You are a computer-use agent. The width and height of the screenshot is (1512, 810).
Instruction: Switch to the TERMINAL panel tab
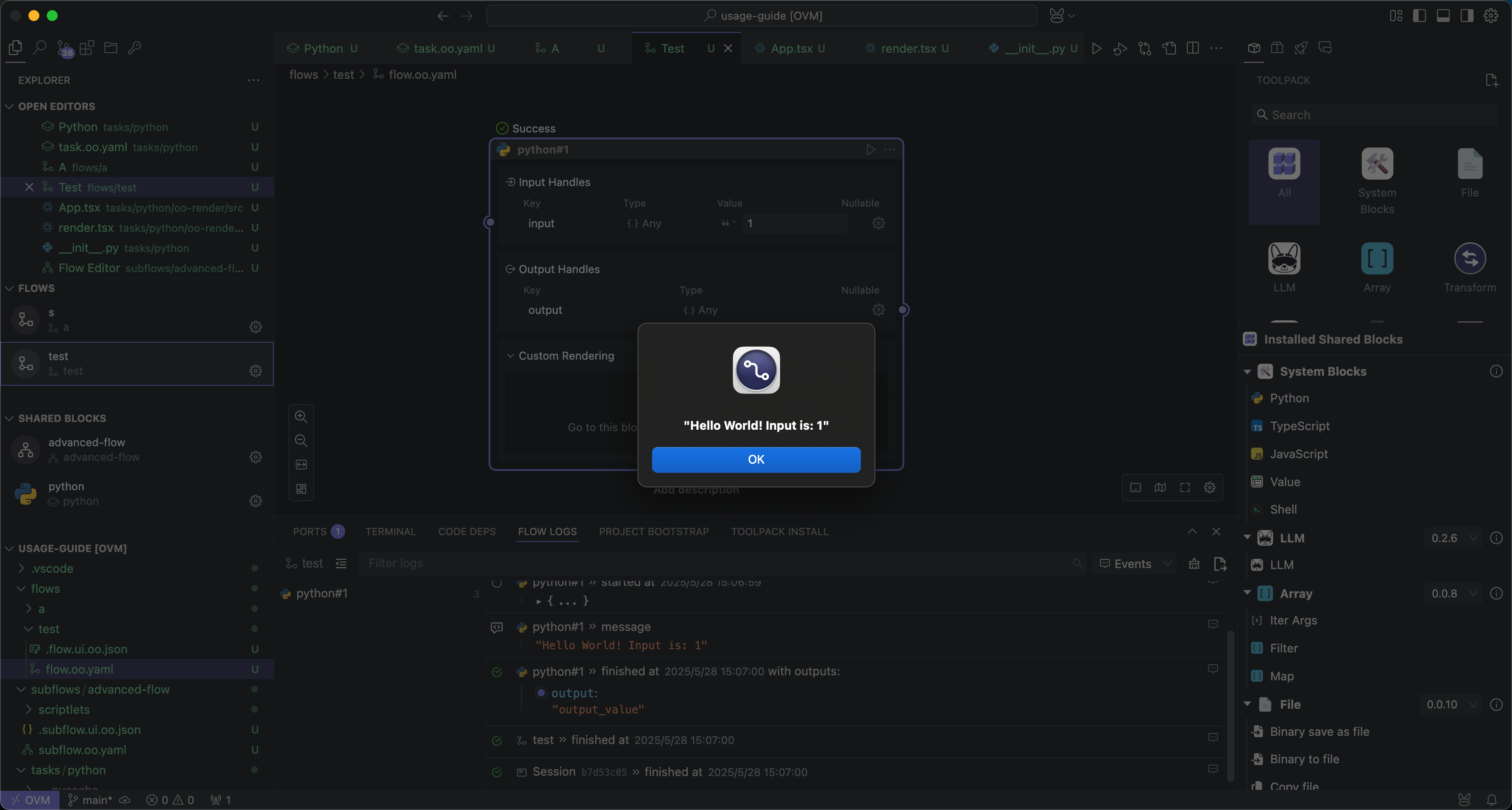[x=390, y=531]
